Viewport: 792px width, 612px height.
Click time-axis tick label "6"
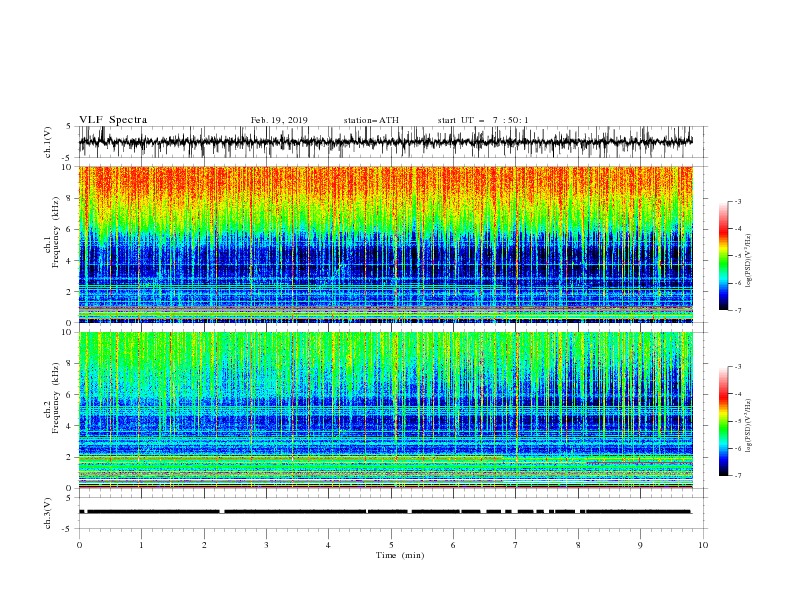click(x=453, y=545)
